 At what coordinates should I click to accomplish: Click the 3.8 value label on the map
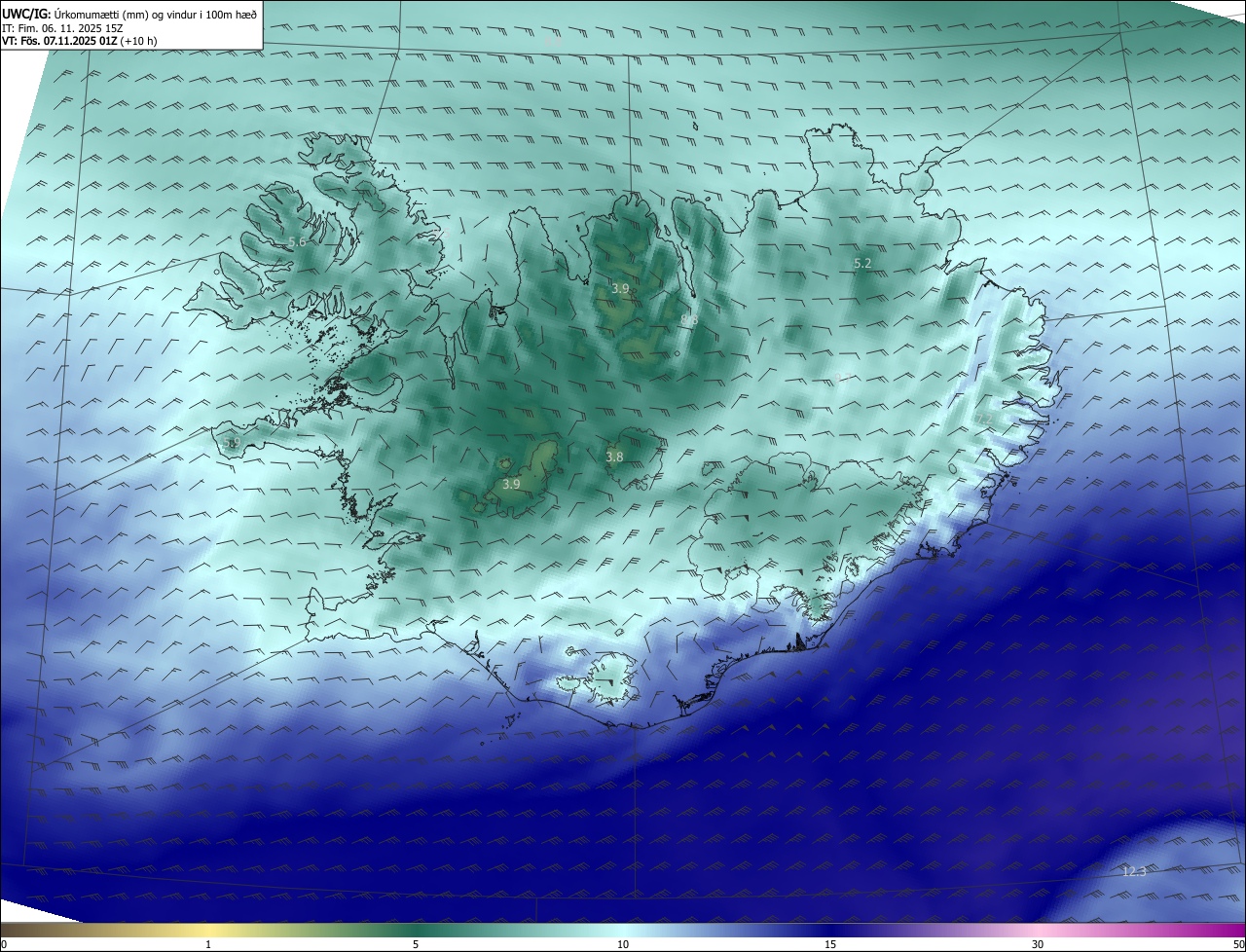coord(614,457)
